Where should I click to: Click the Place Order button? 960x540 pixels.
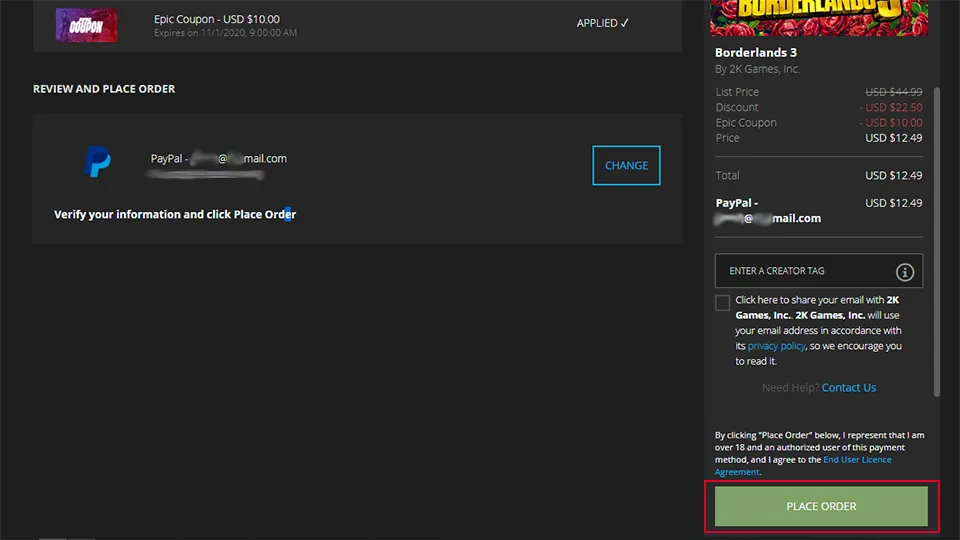click(821, 506)
